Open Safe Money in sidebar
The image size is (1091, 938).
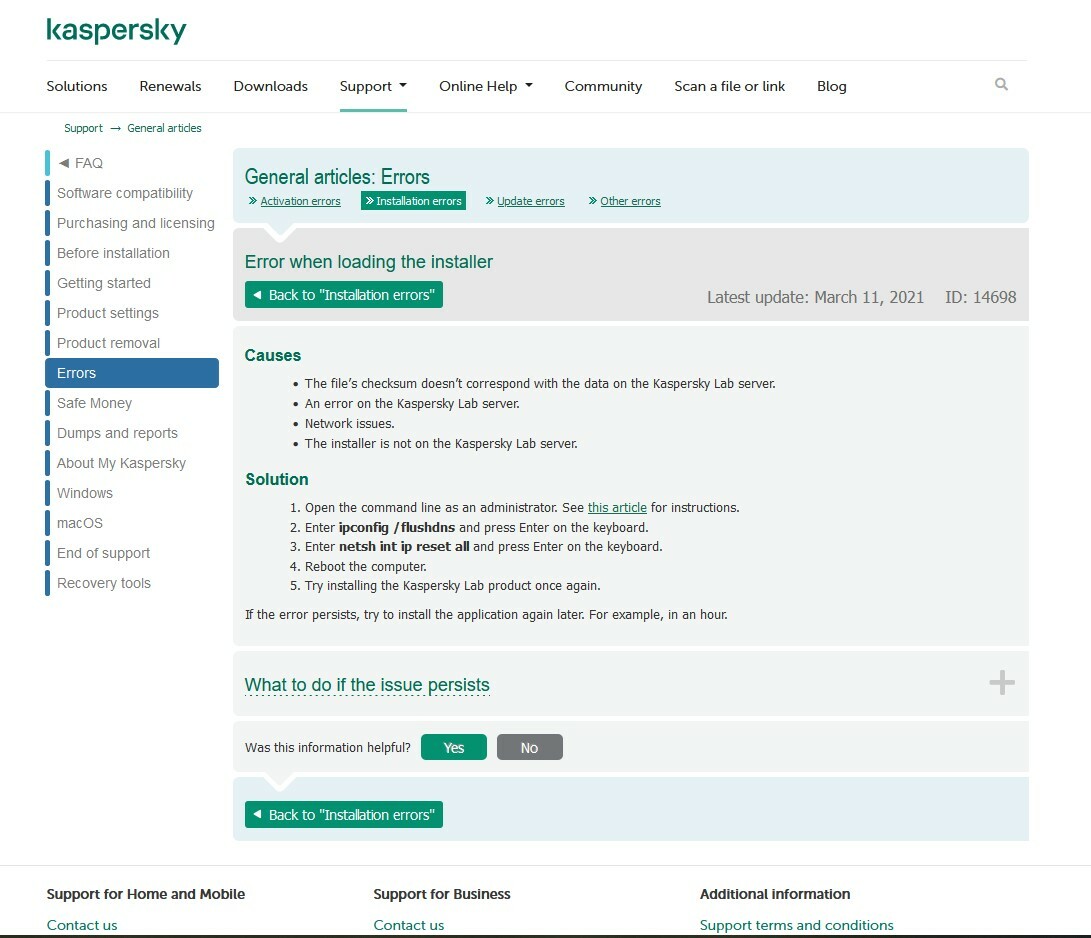coord(94,403)
